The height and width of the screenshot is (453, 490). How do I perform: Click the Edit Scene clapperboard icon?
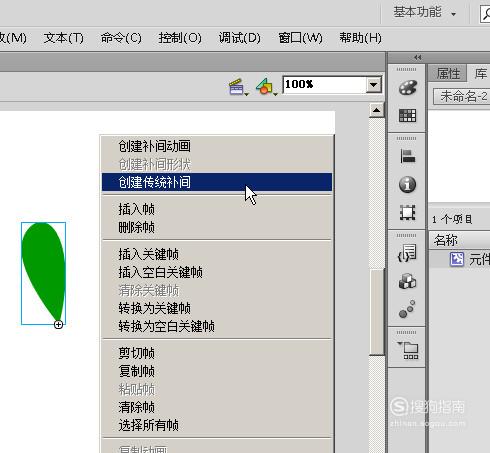[237, 87]
